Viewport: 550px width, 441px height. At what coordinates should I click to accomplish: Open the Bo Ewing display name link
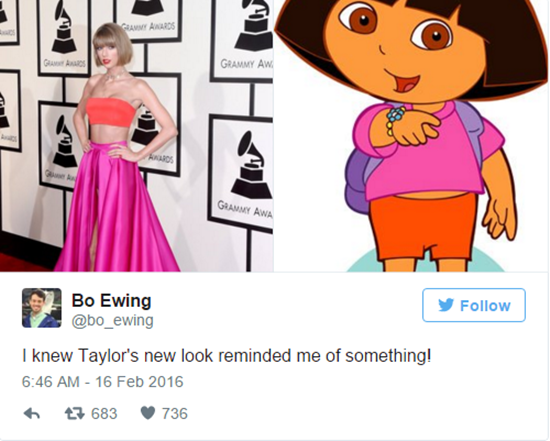pyautogui.click(x=111, y=301)
